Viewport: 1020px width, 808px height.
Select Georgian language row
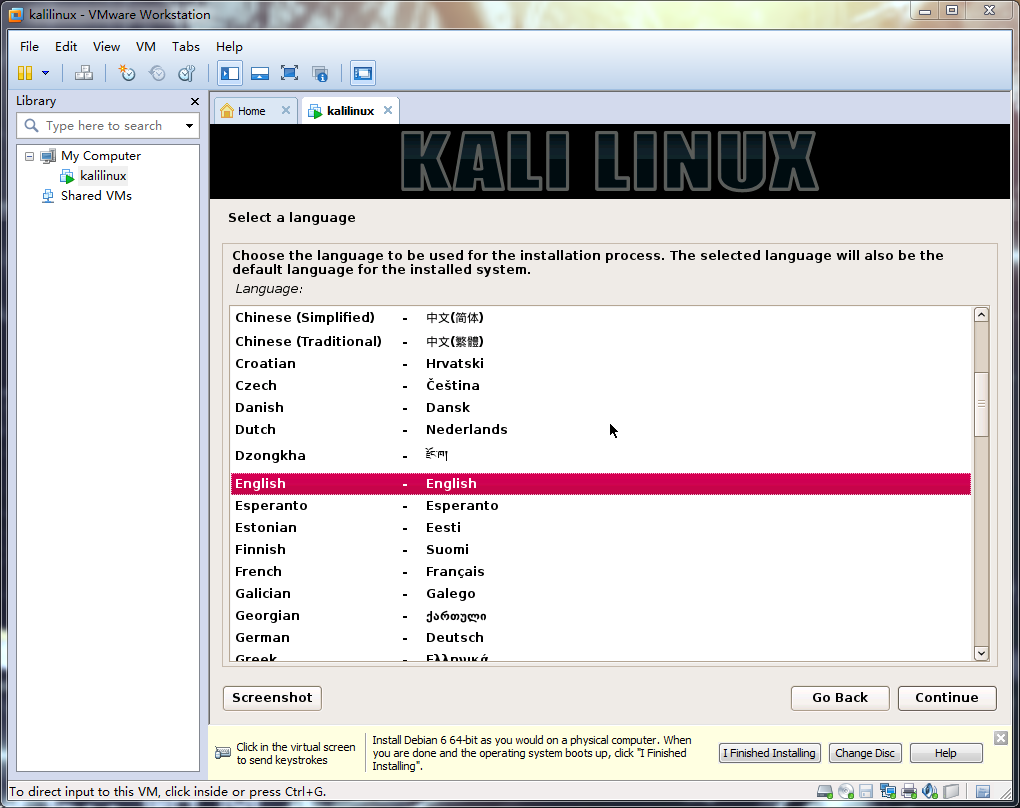tap(600, 616)
